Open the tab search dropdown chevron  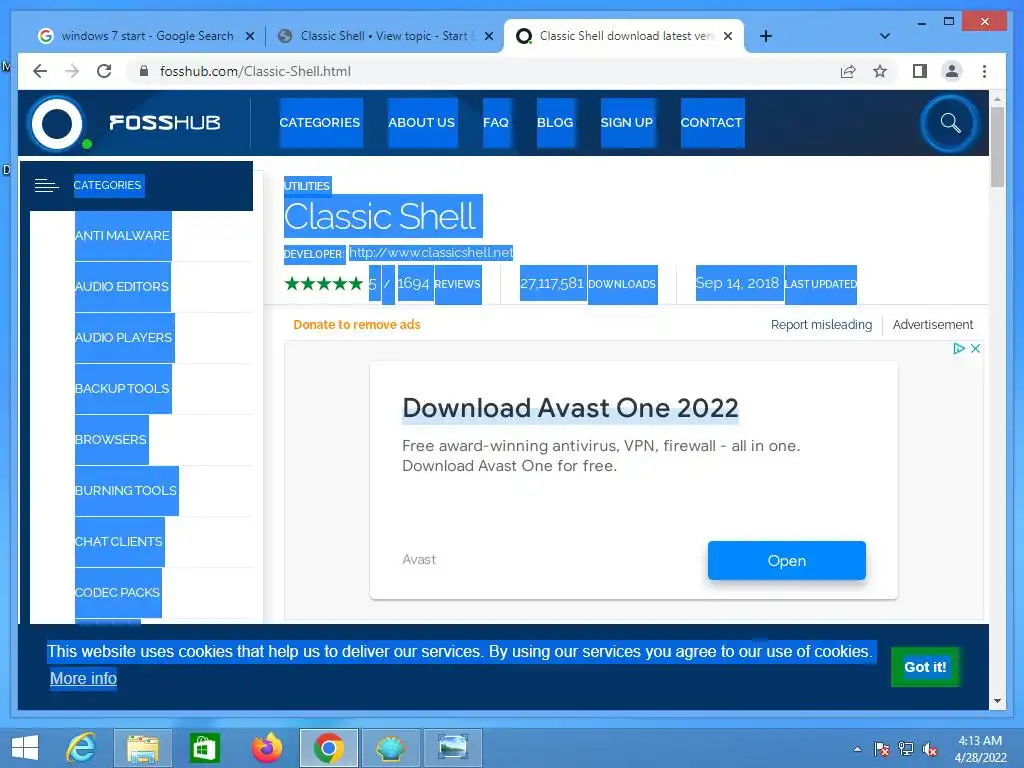(x=885, y=36)
